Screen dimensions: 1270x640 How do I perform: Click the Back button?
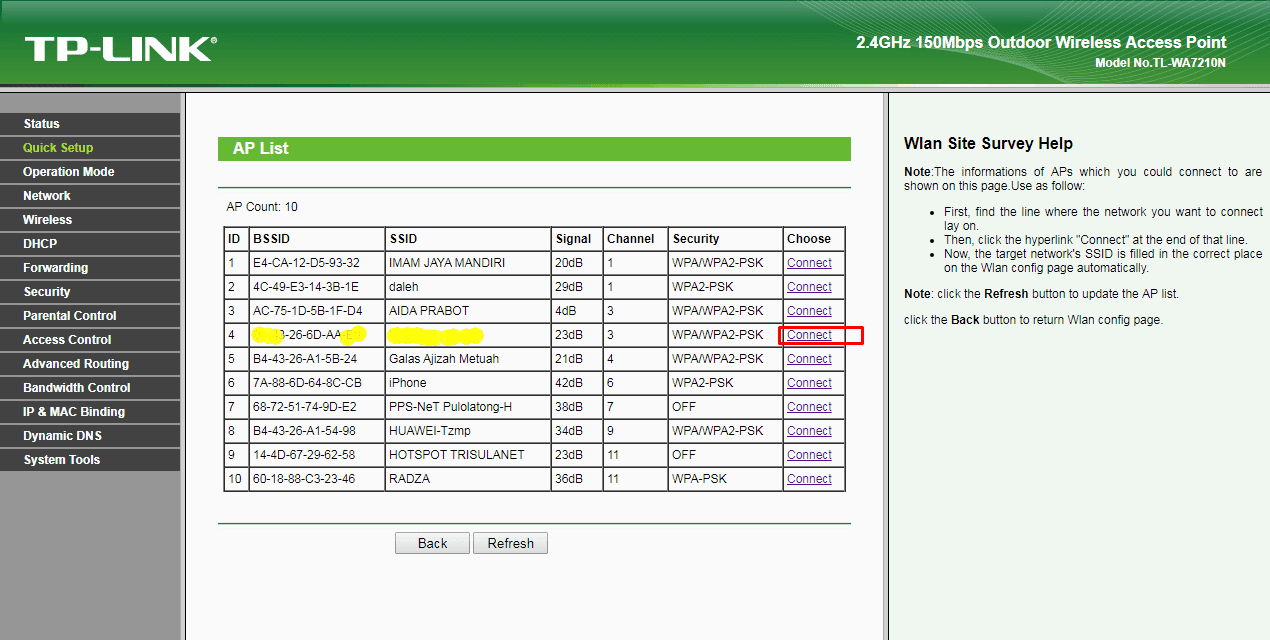(x=432, y=543)
